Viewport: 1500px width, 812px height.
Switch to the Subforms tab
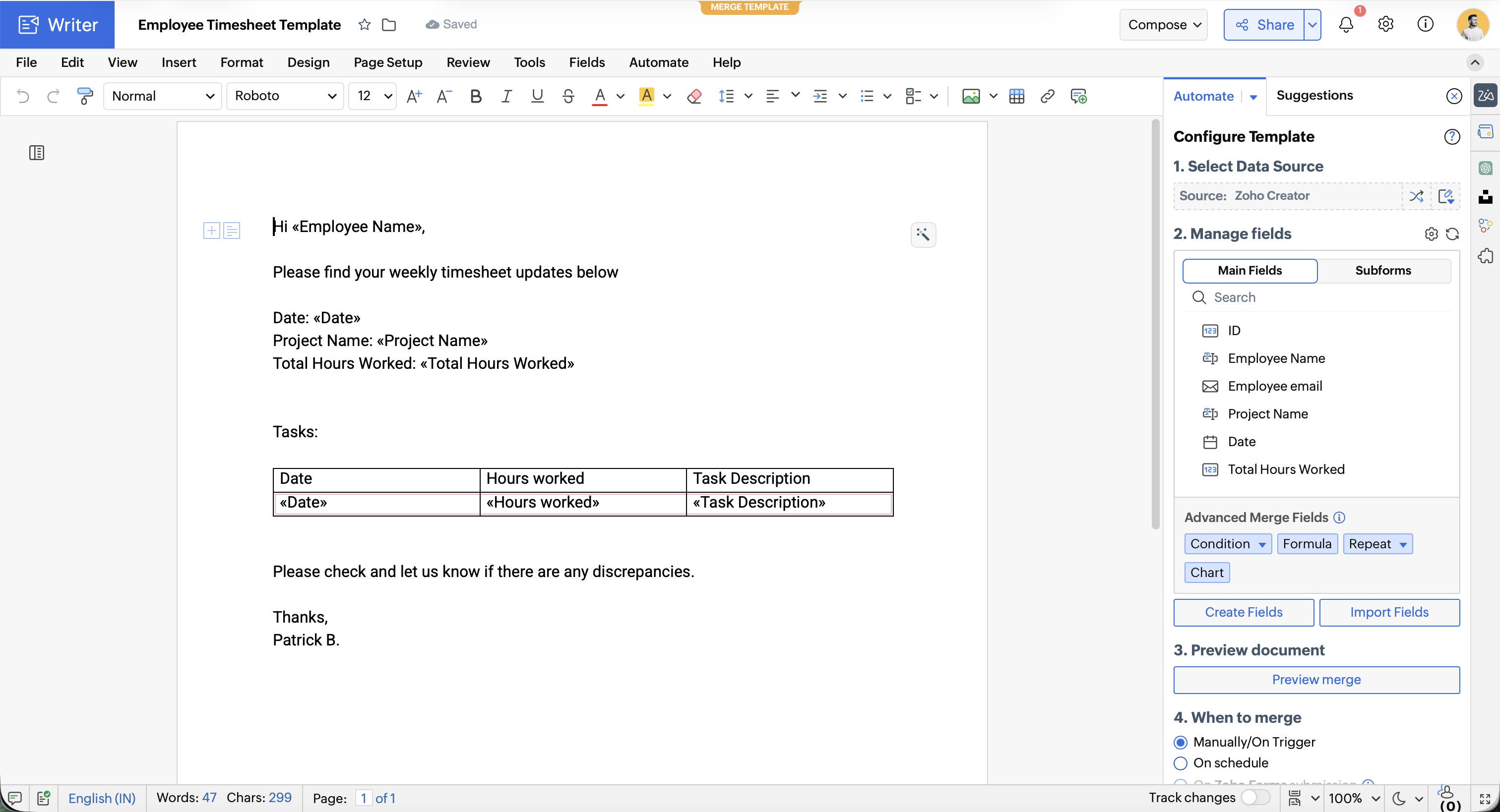[1382, 271]
